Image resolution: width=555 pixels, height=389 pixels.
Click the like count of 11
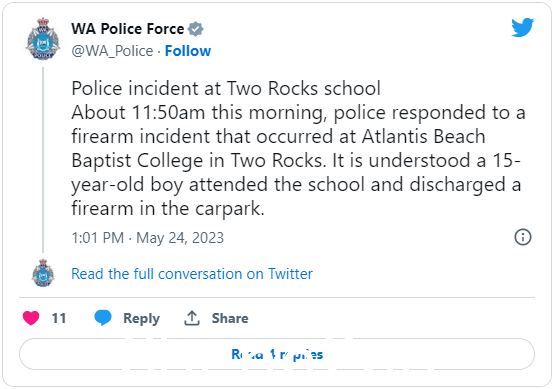[59, 318]
